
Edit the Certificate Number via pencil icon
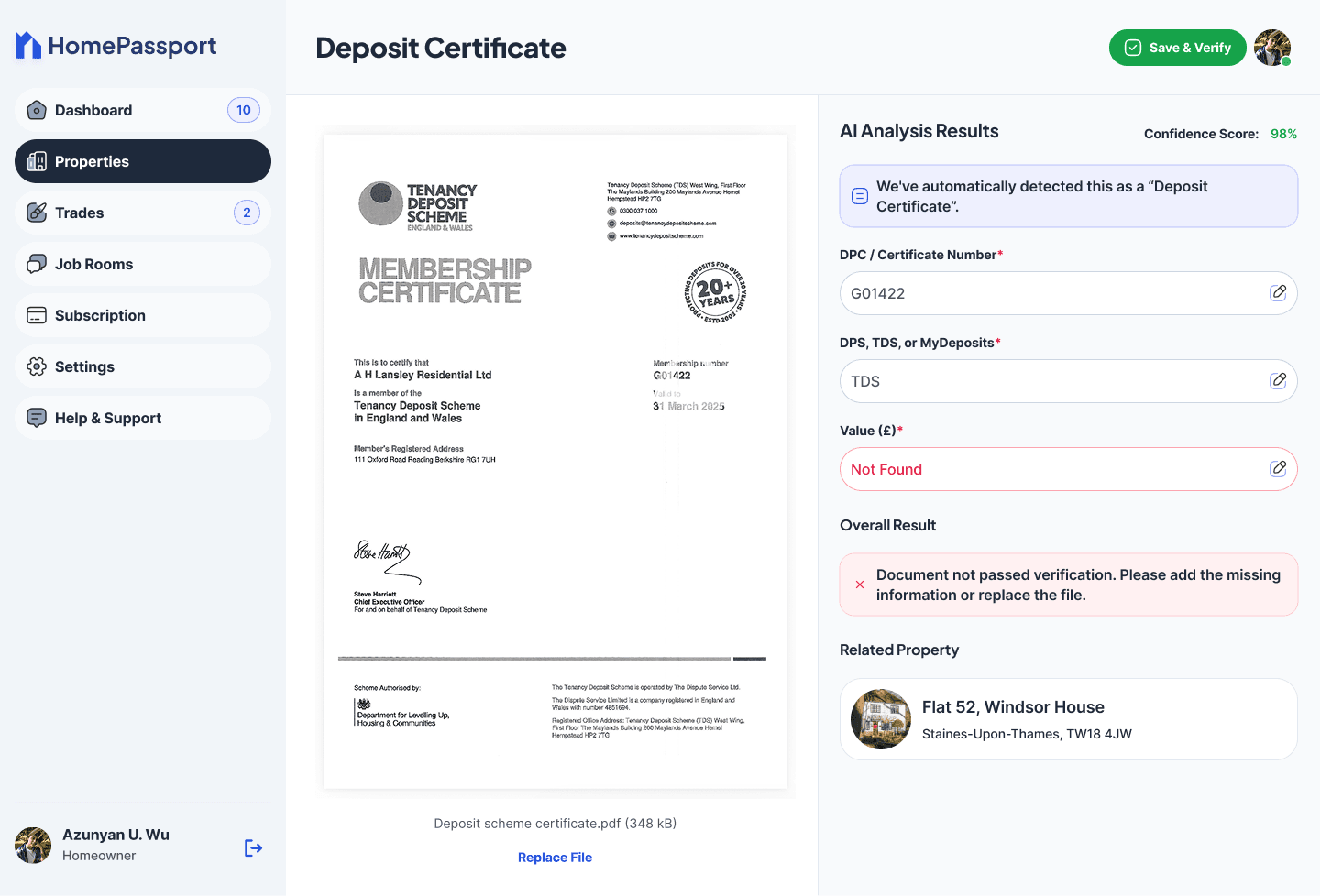pos(1278,293)
